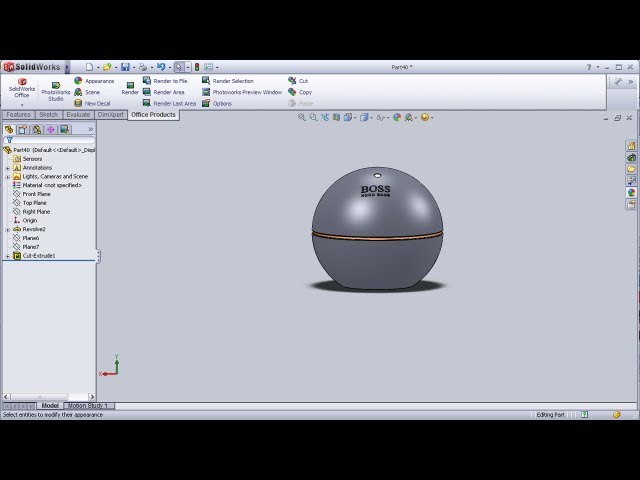640x480 pixels.
Task: Choose Render to File
Action: [x=165, y=81]
